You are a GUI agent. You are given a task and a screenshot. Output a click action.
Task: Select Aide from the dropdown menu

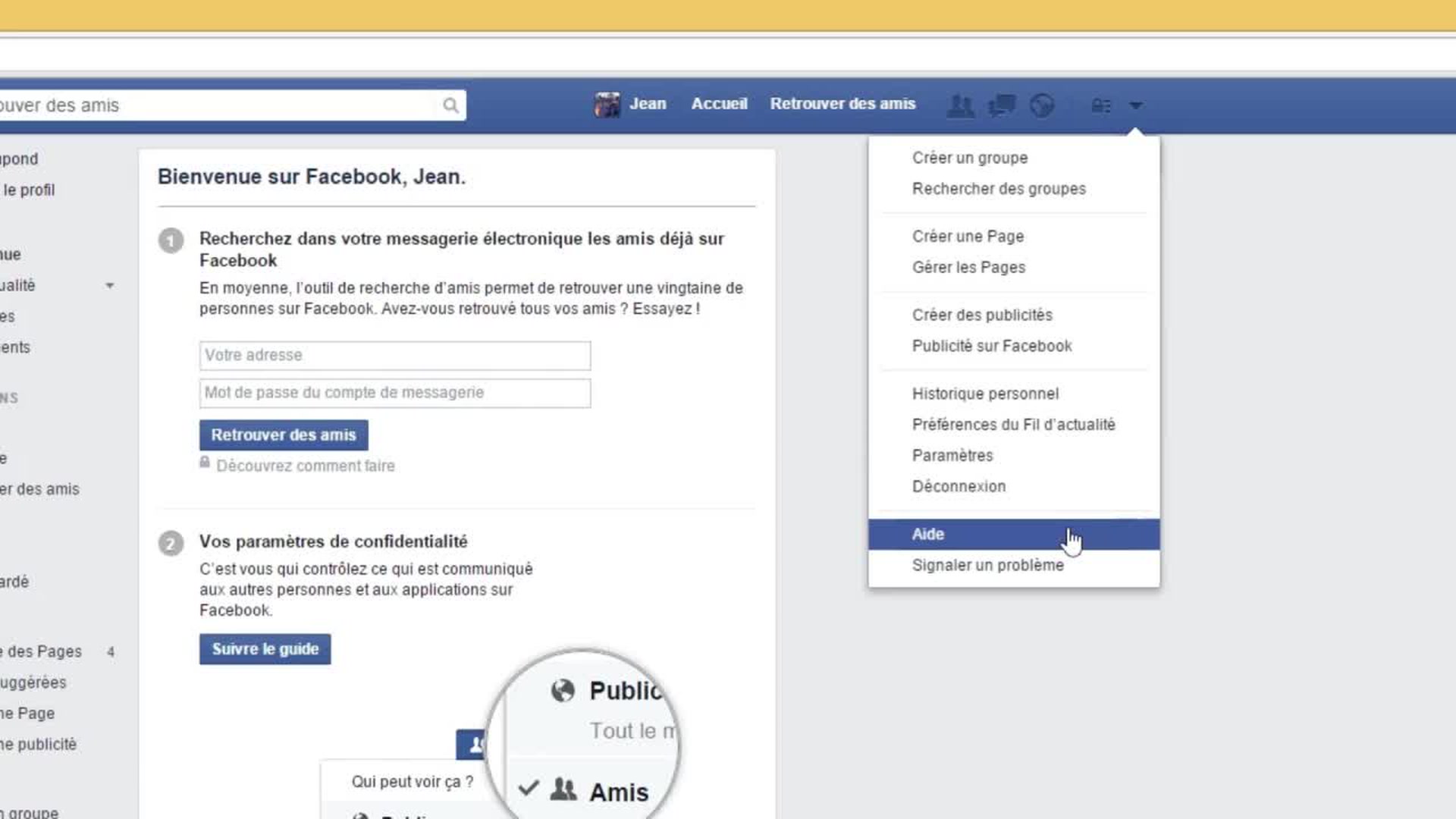pyautogui.click(x=928, y=535)
